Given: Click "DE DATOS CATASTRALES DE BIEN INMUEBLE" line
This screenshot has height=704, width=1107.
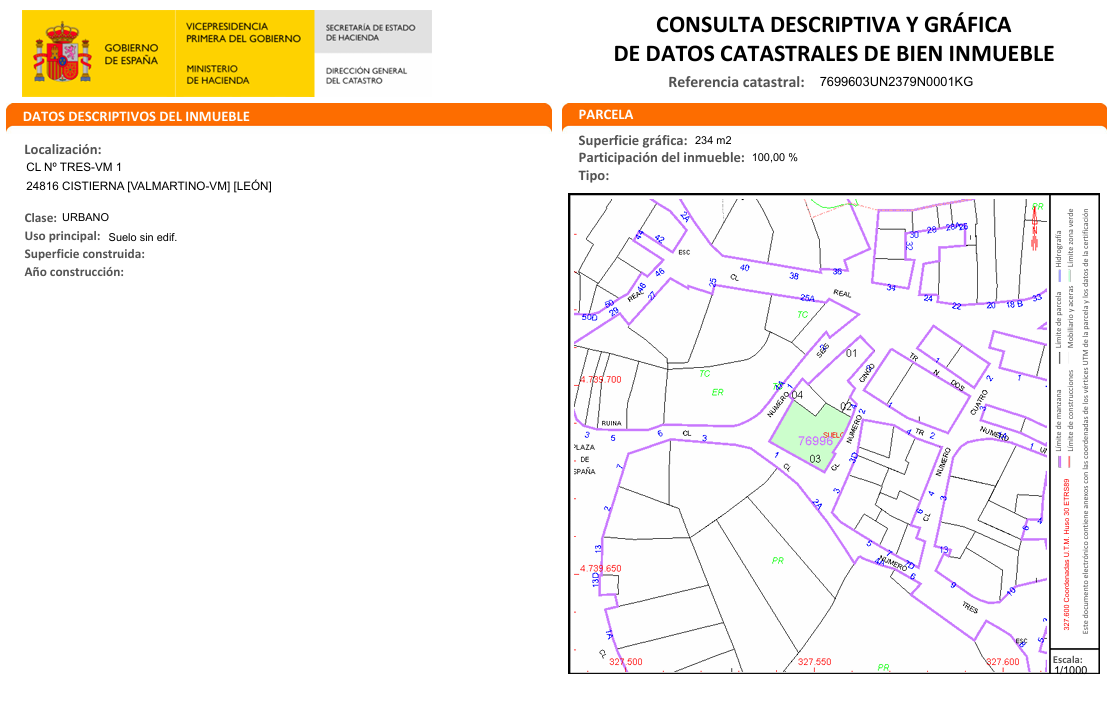Looking at the screenshot, I should [834, 54].
